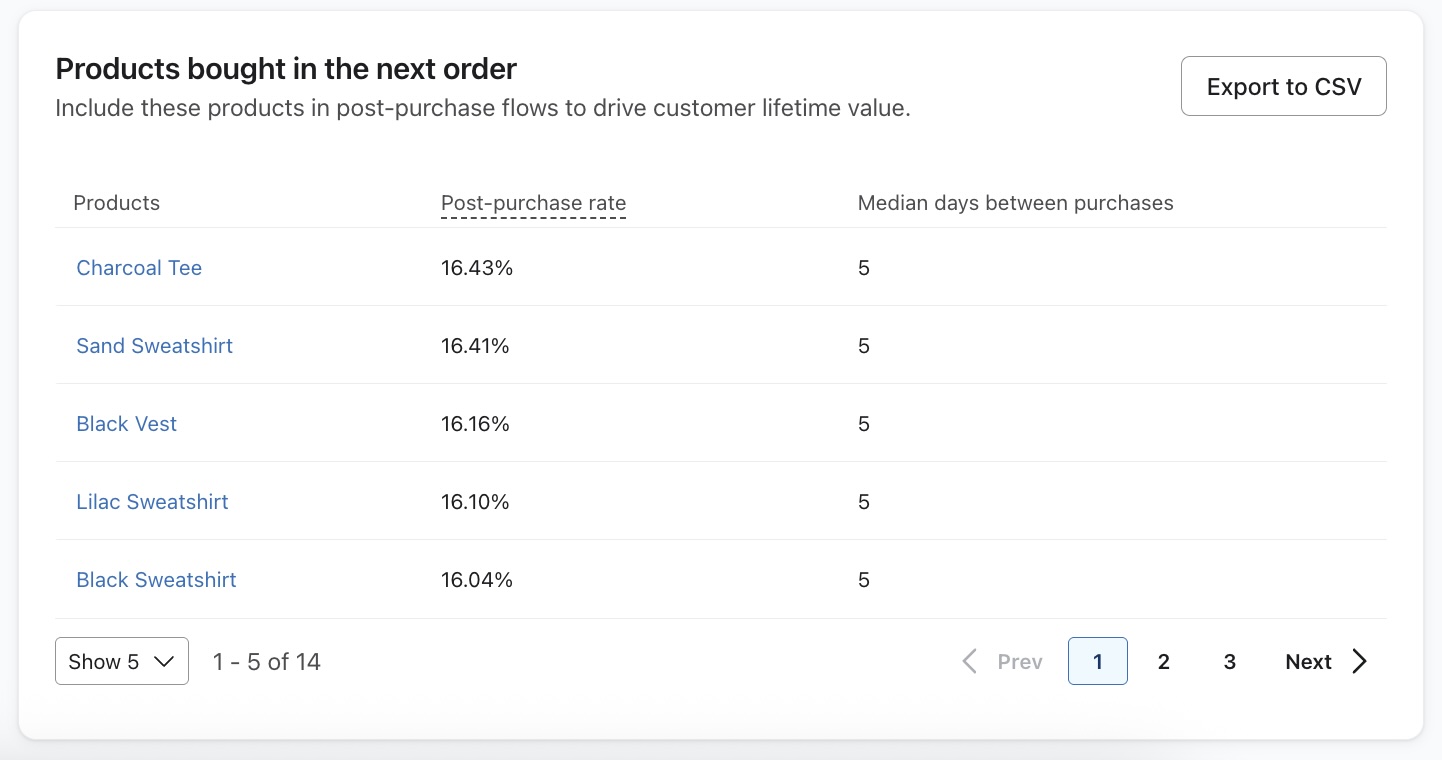
Task: Open the Sand Sweatshirt product link
Action: 154,346
